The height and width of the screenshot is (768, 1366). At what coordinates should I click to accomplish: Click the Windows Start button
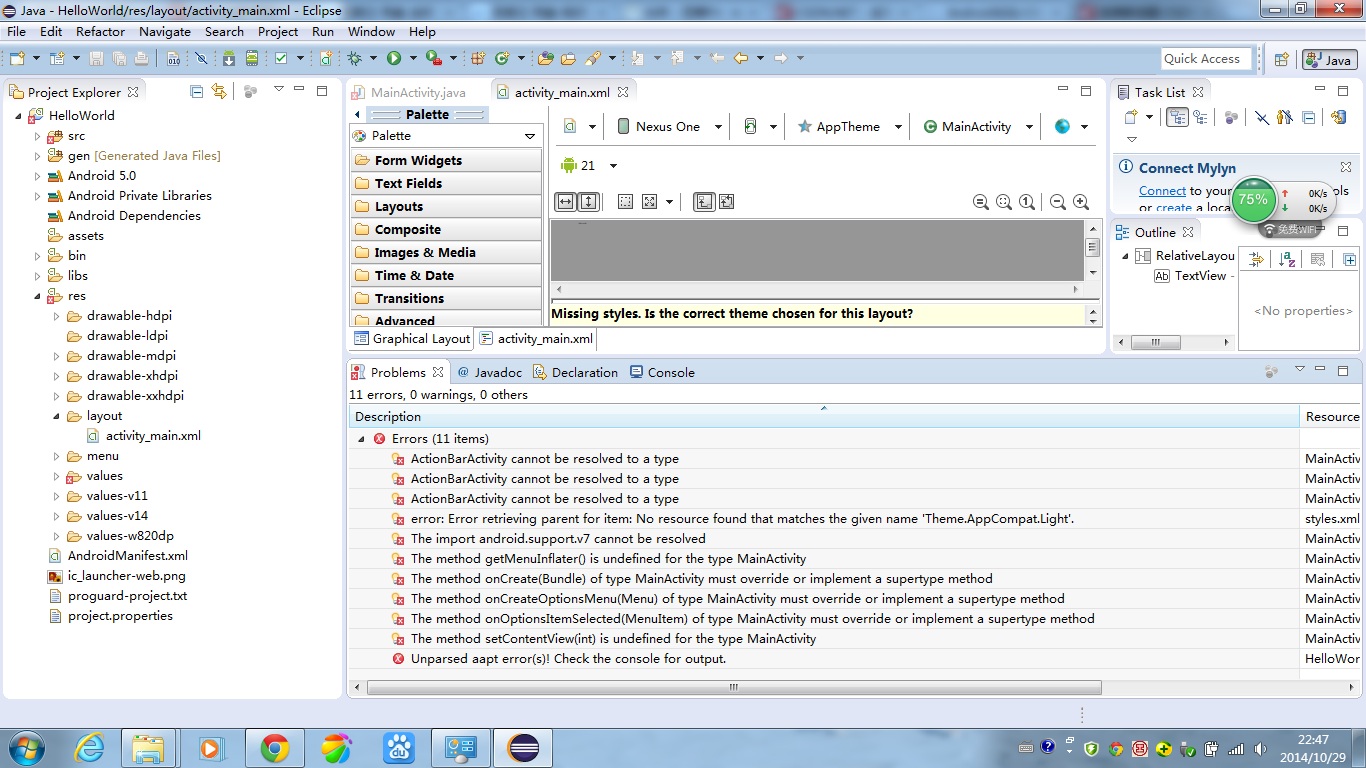pyautogui.click(x=27, y=748)
